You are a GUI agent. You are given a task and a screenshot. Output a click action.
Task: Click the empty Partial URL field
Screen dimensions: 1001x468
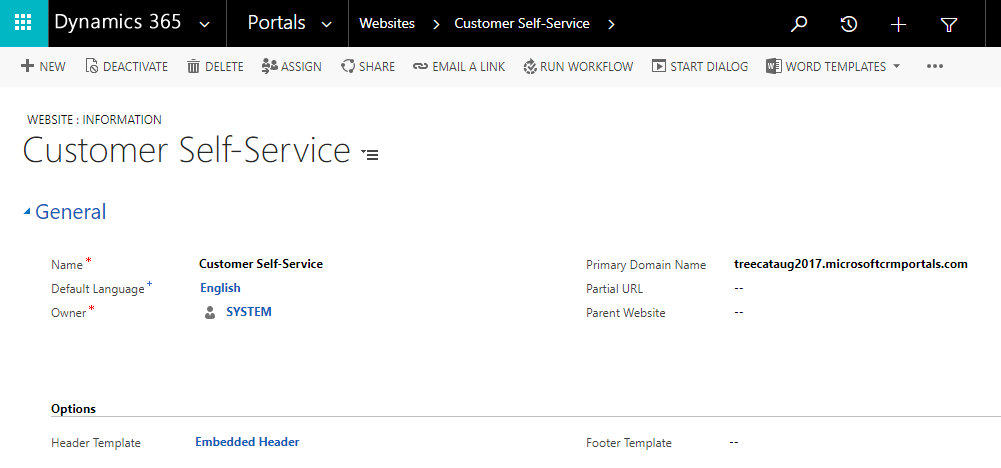(x=739, y=288)
